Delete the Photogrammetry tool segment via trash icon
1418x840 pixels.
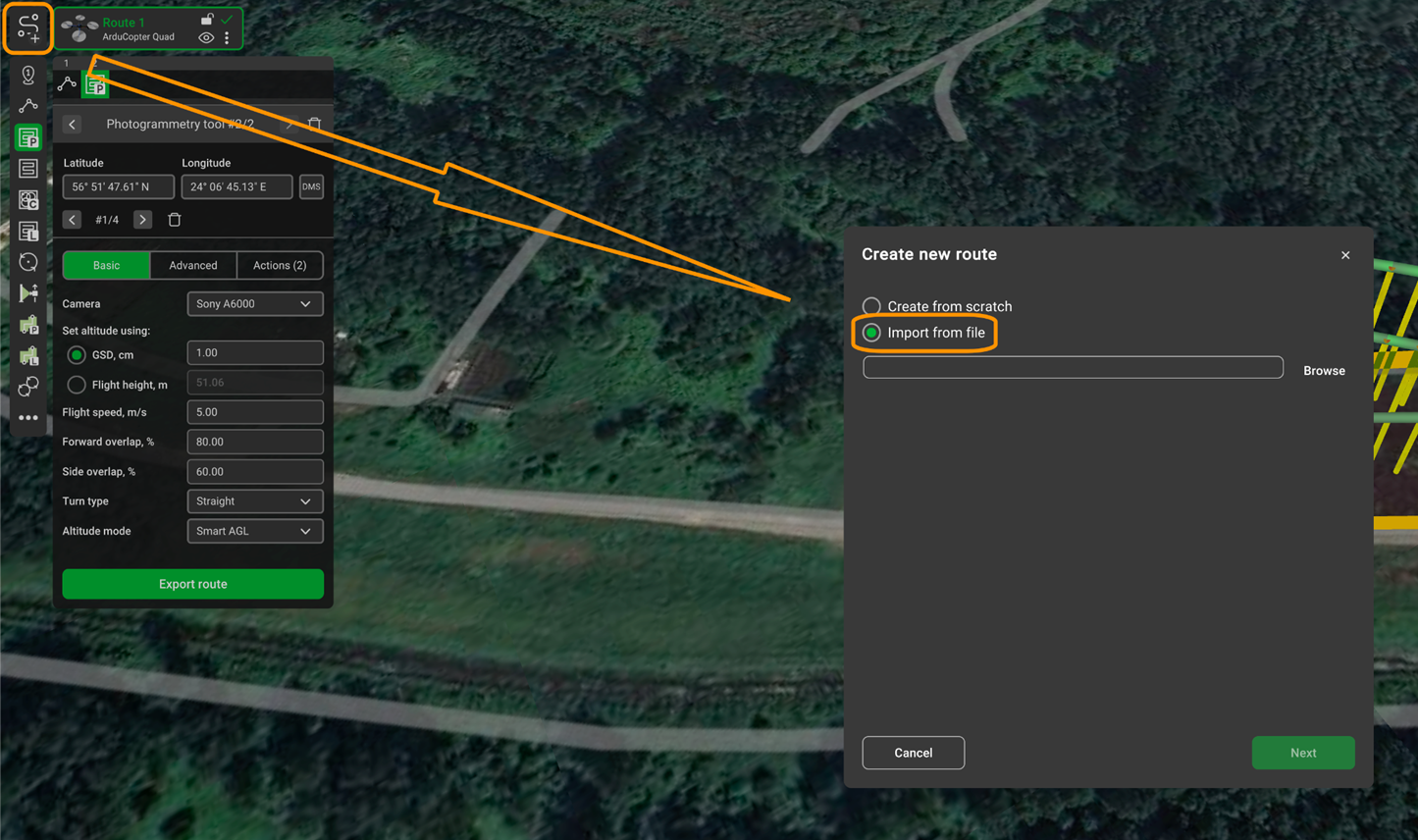pyautogui.click(x=314, y=124)
